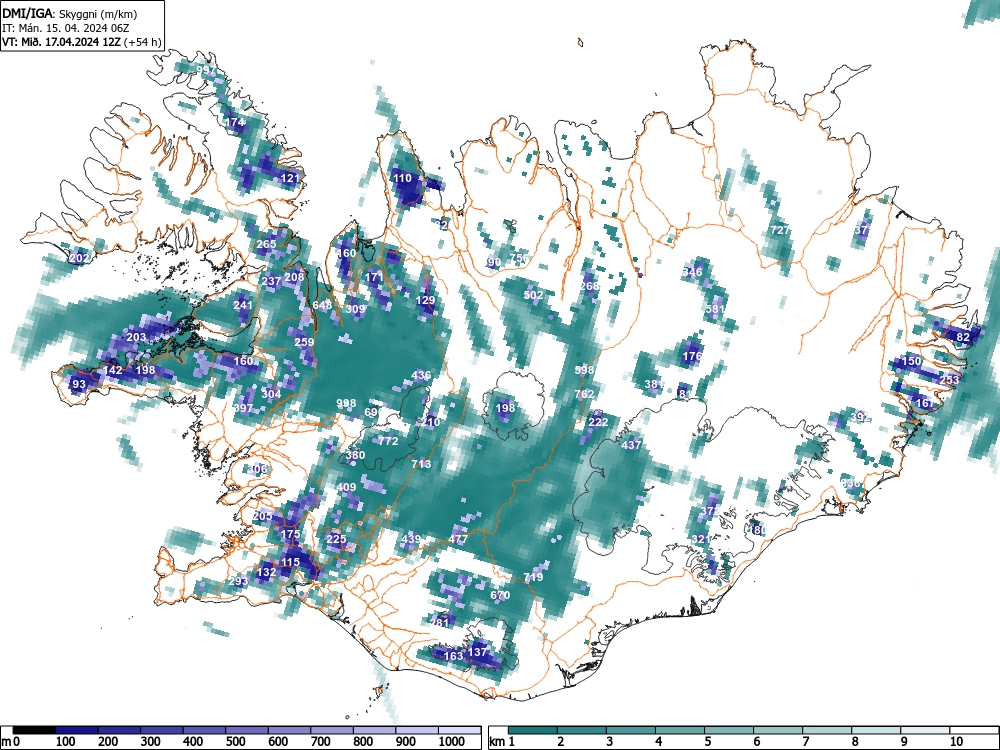Select the map value 437
Screen dimensions: 1000x750
click(x=631, y=445)
